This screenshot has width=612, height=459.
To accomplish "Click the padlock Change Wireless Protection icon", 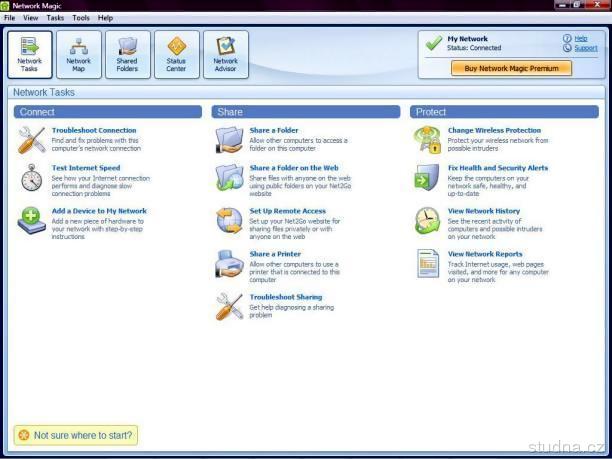I will 427,140.
